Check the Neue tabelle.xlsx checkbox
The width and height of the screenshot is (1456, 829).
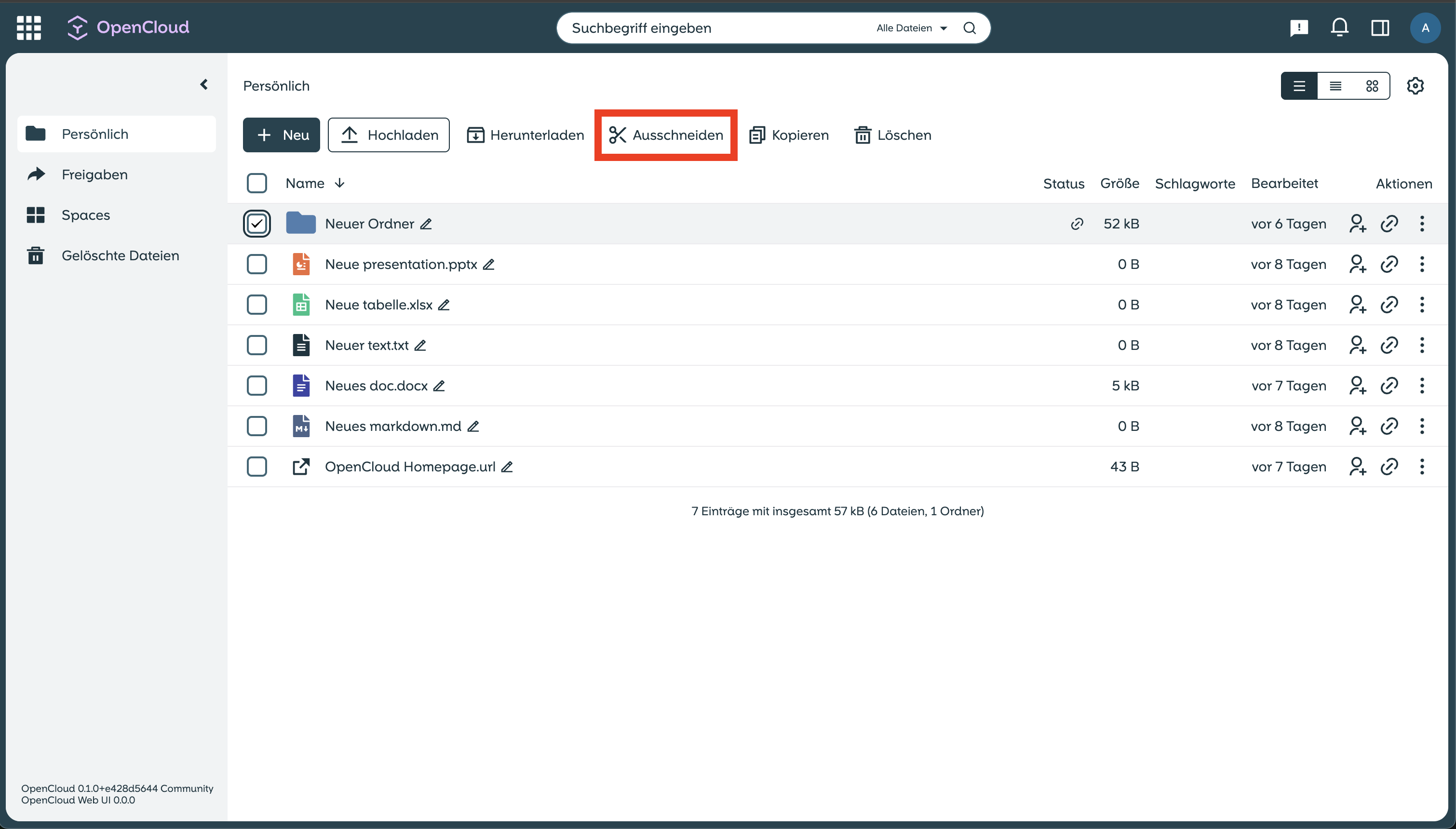tap(257, 305)
